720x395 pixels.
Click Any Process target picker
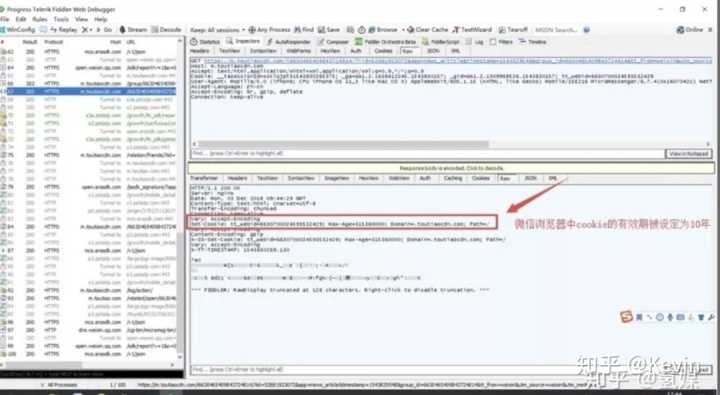point(270,30)
